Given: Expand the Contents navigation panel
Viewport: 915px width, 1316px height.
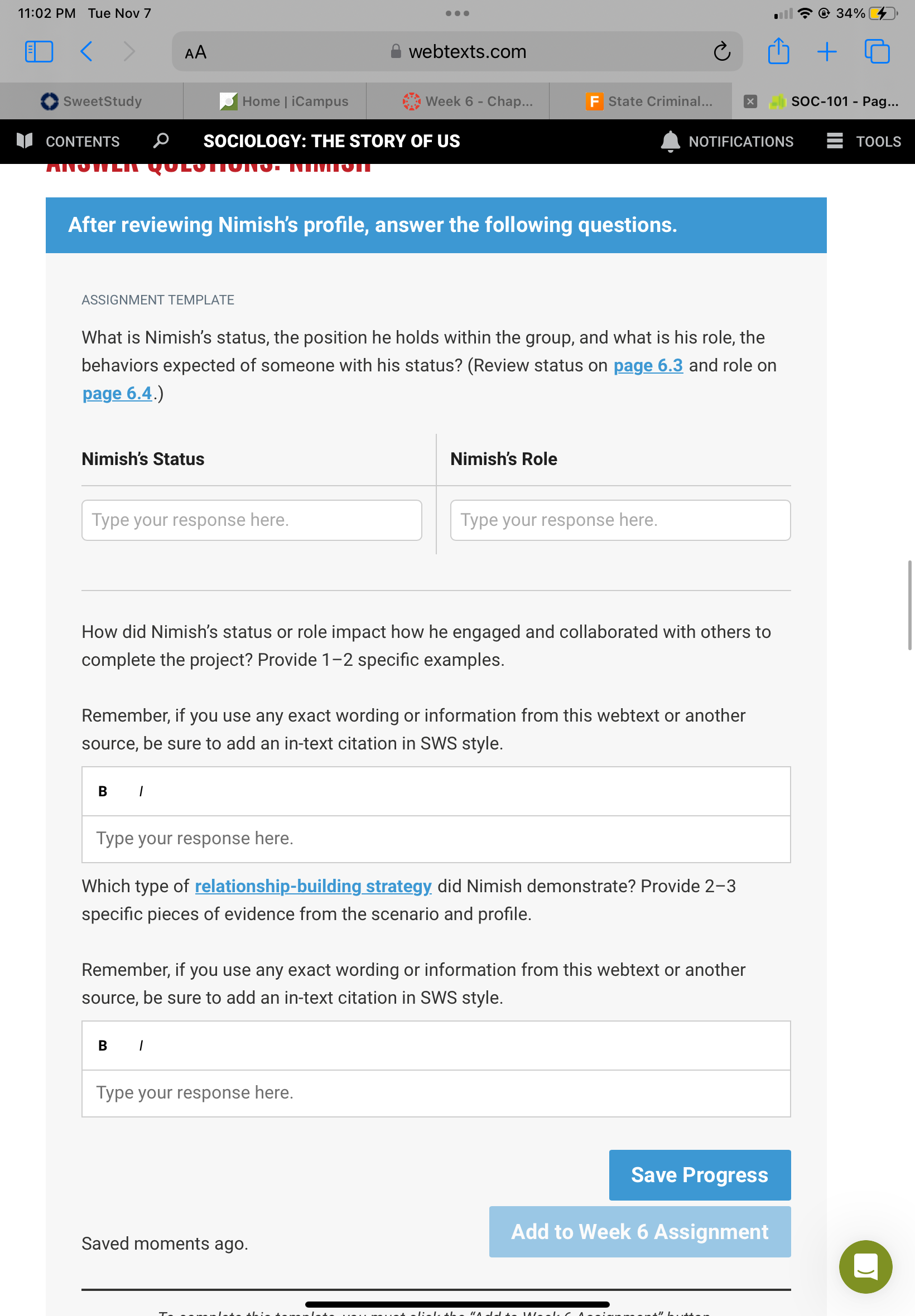Looking at the screenshot, I should coord(69,141).
